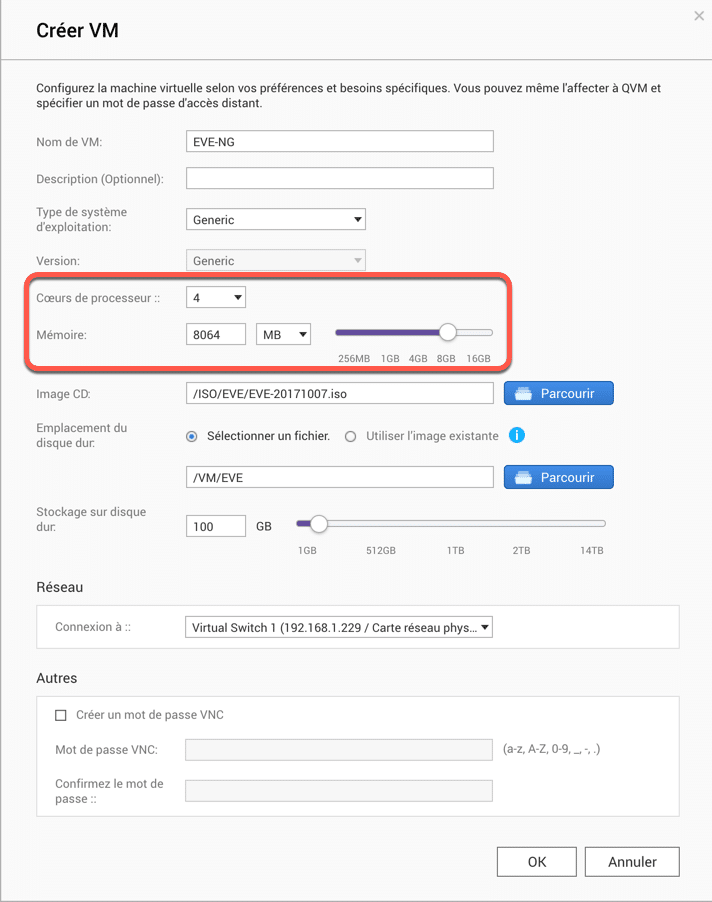Click the disk size field showing 100
Image resolution: width=712 pixels, height=902 pixels.
[216, 526]
